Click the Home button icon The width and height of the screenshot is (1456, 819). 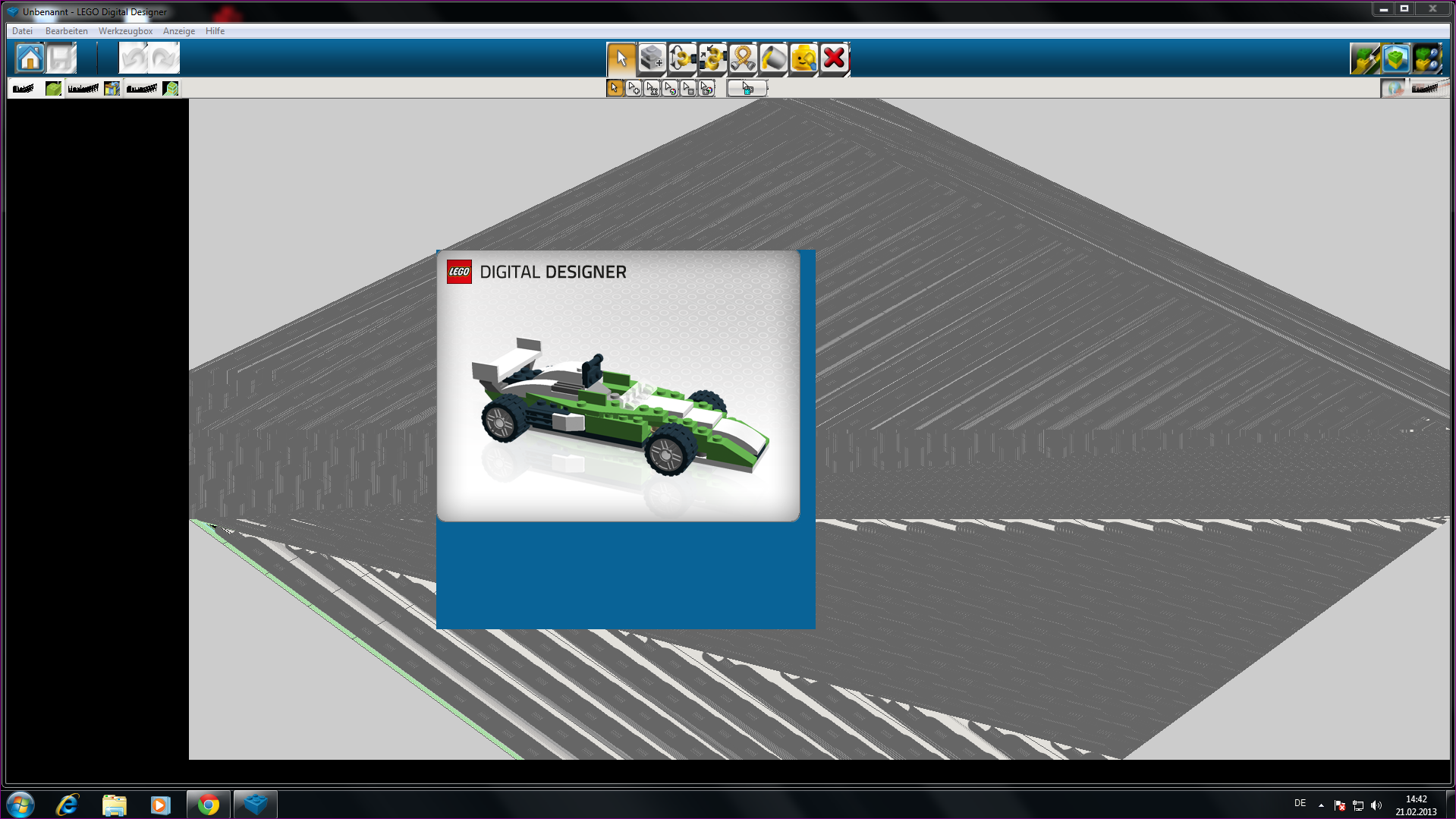(x=30, y=58)
